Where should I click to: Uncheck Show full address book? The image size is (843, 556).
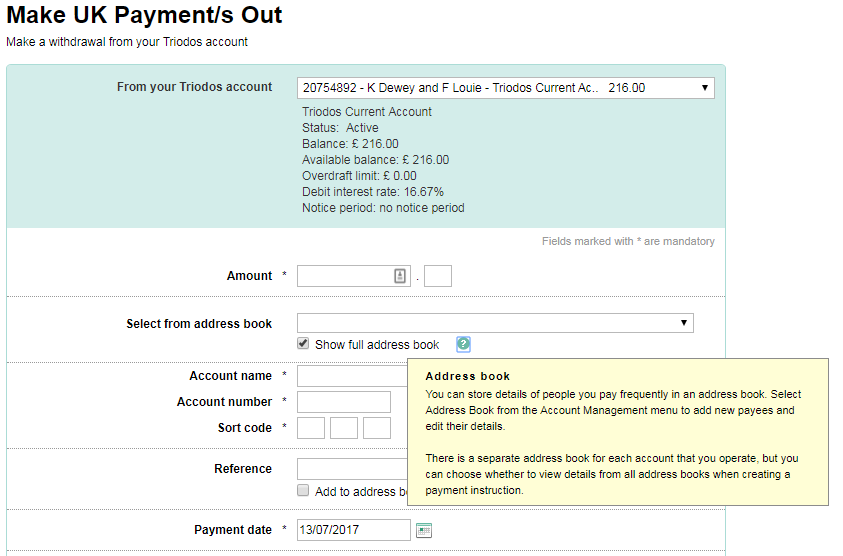click(x=303, y=344)
